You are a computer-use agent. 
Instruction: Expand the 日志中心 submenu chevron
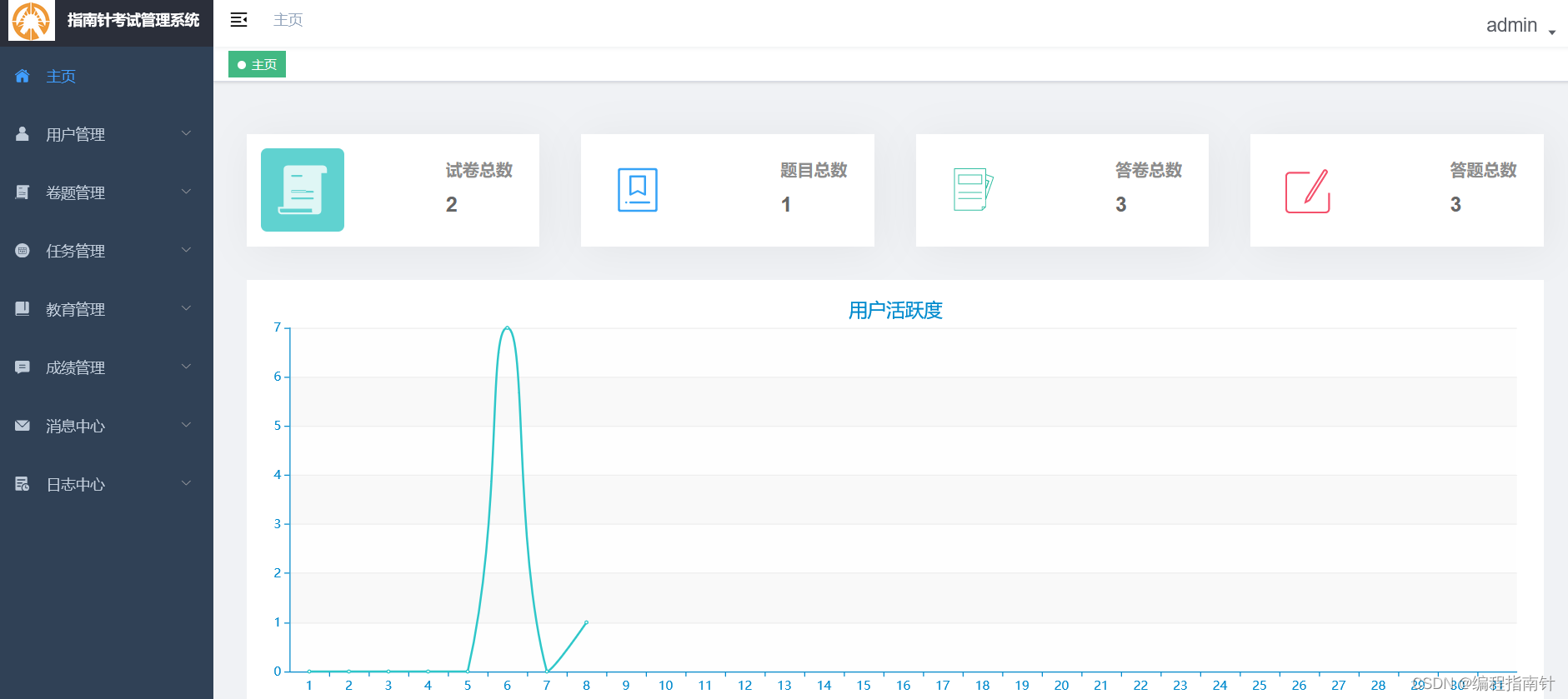(187, 483)
